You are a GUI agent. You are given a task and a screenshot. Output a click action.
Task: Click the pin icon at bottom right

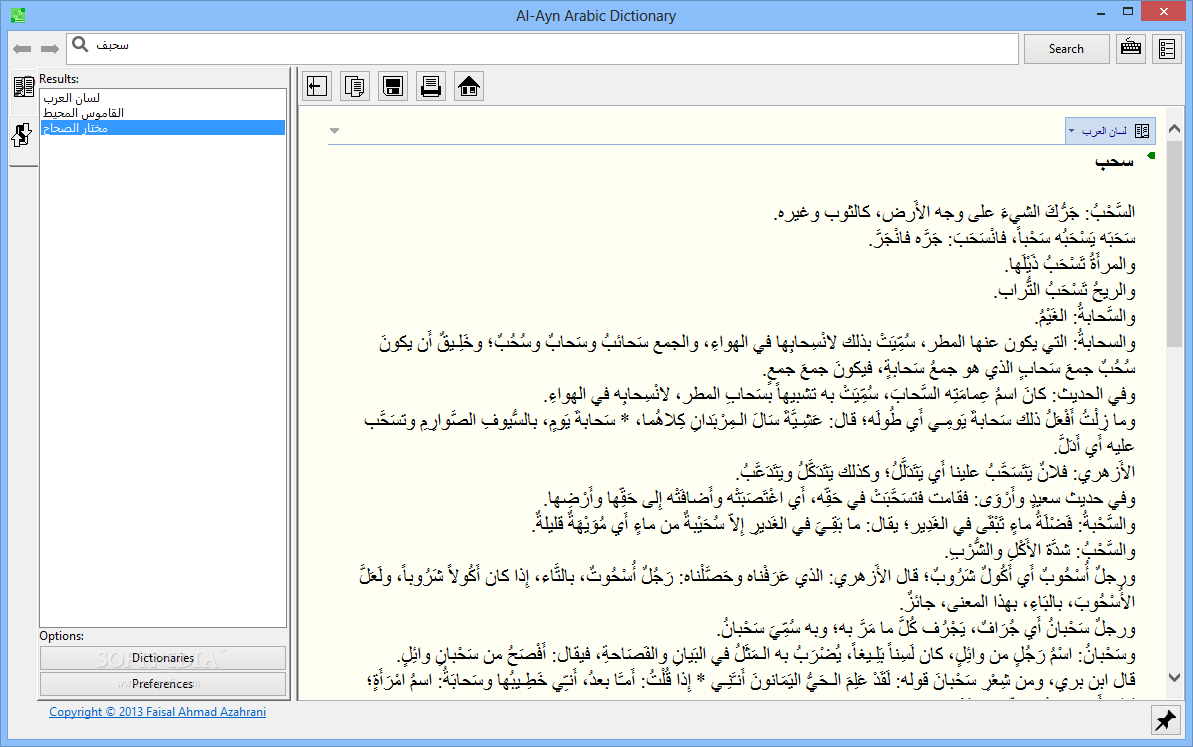click(1166, 720)
